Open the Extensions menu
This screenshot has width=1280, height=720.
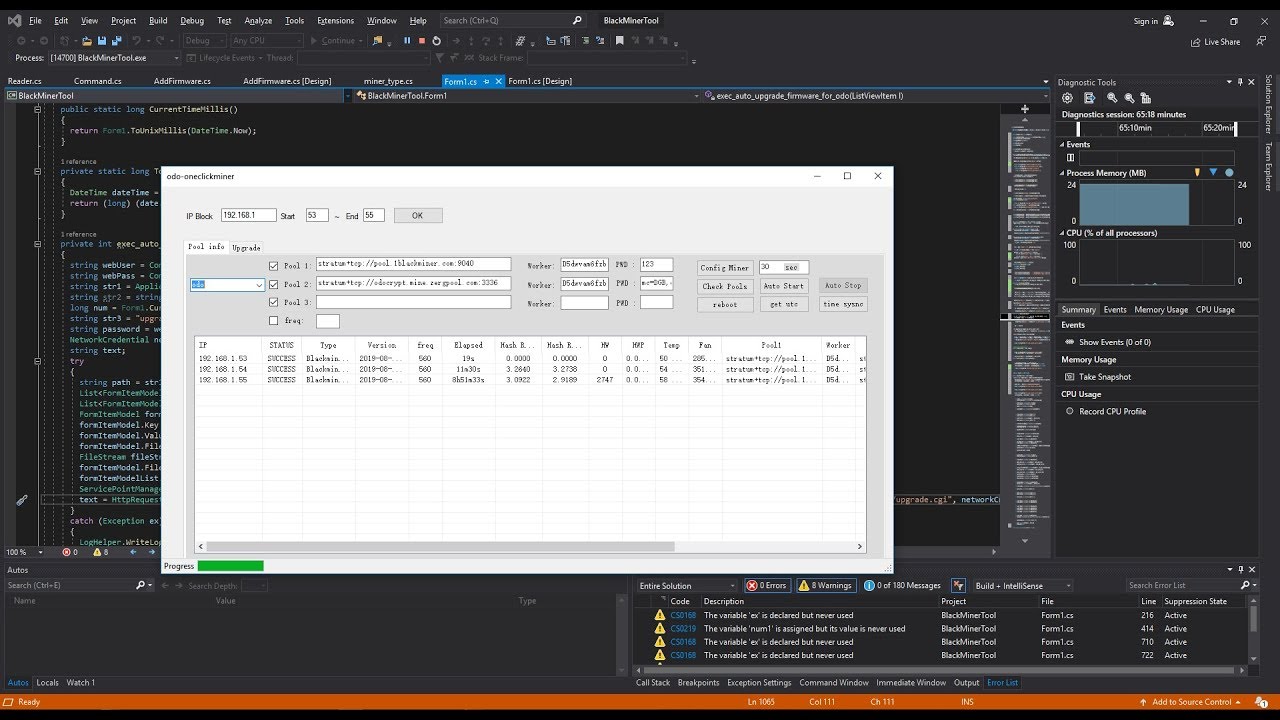point(335,20)
